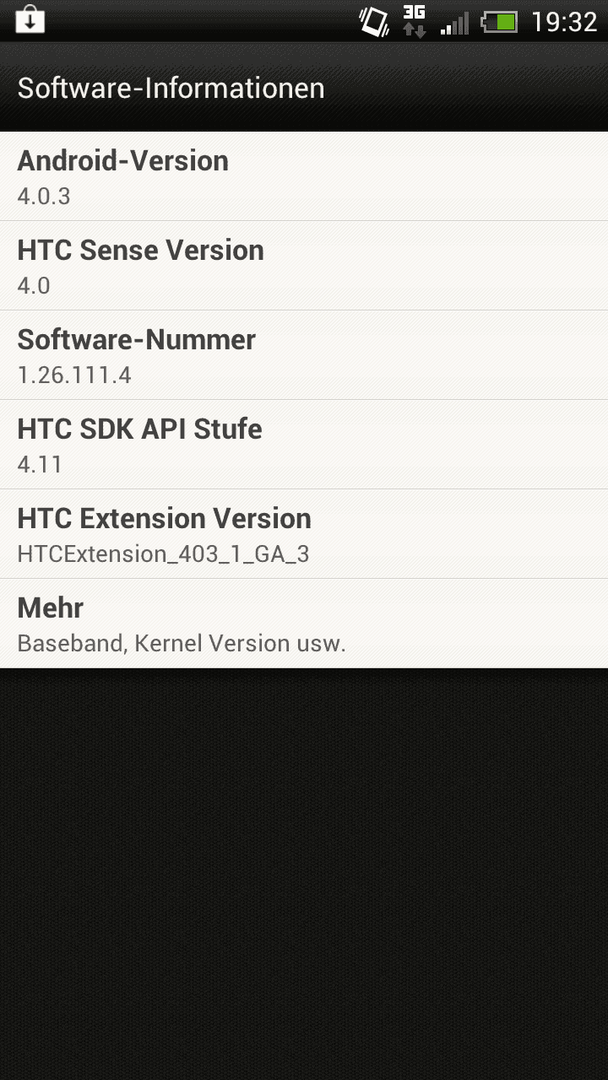Select the HTC Sense Version entry
This screenshot has height=1080, width=608.
coord(304,266)
